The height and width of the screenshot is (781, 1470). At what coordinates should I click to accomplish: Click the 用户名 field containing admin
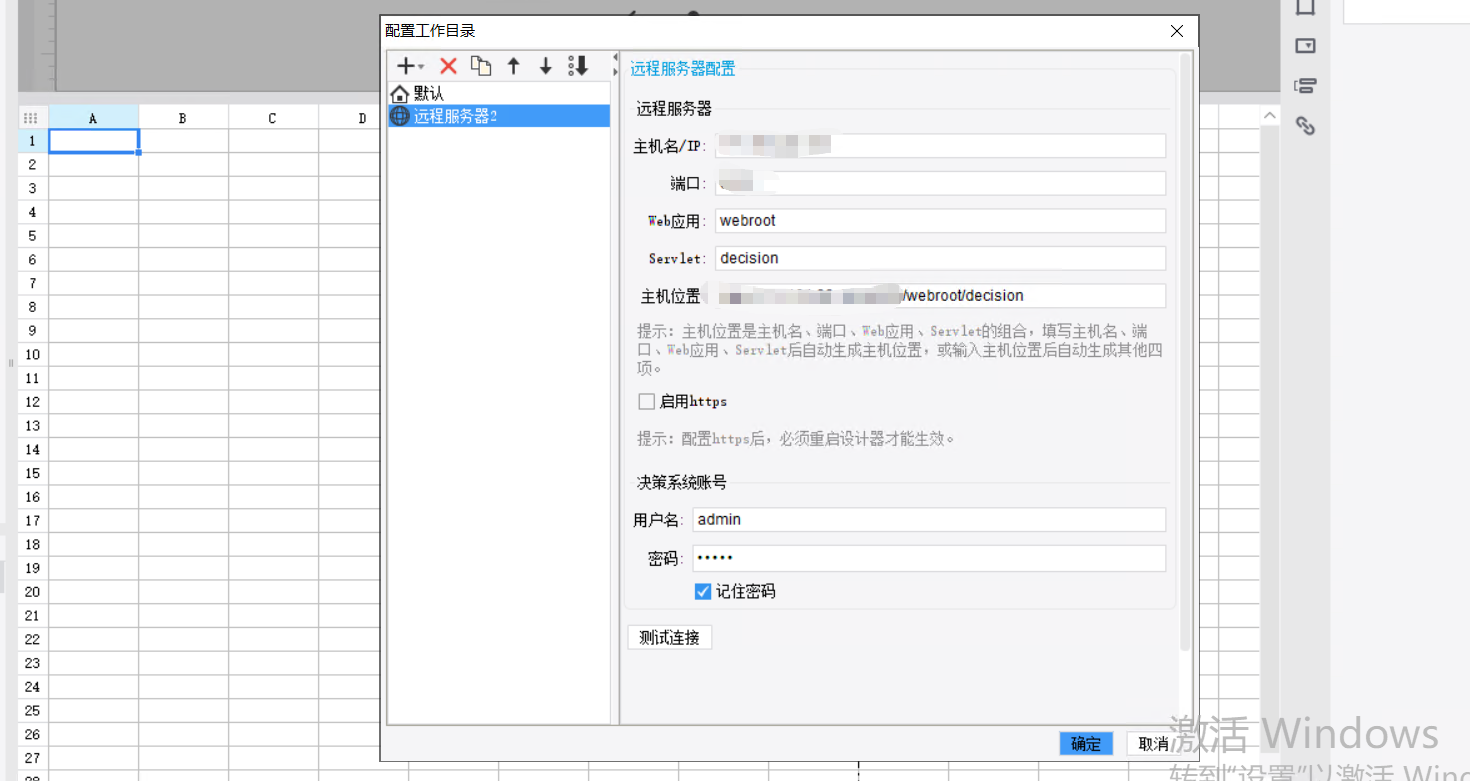(929, 520)
